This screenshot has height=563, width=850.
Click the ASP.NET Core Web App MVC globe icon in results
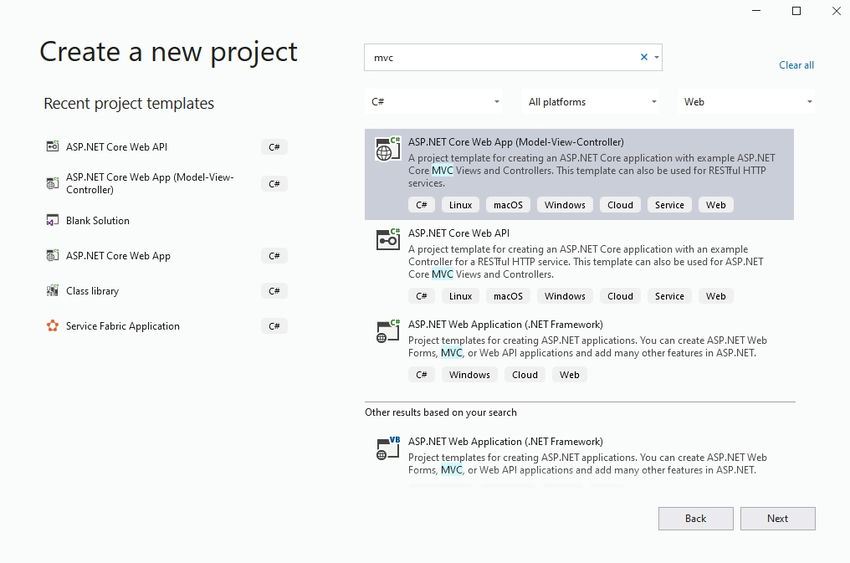click(x=388, y=149)
